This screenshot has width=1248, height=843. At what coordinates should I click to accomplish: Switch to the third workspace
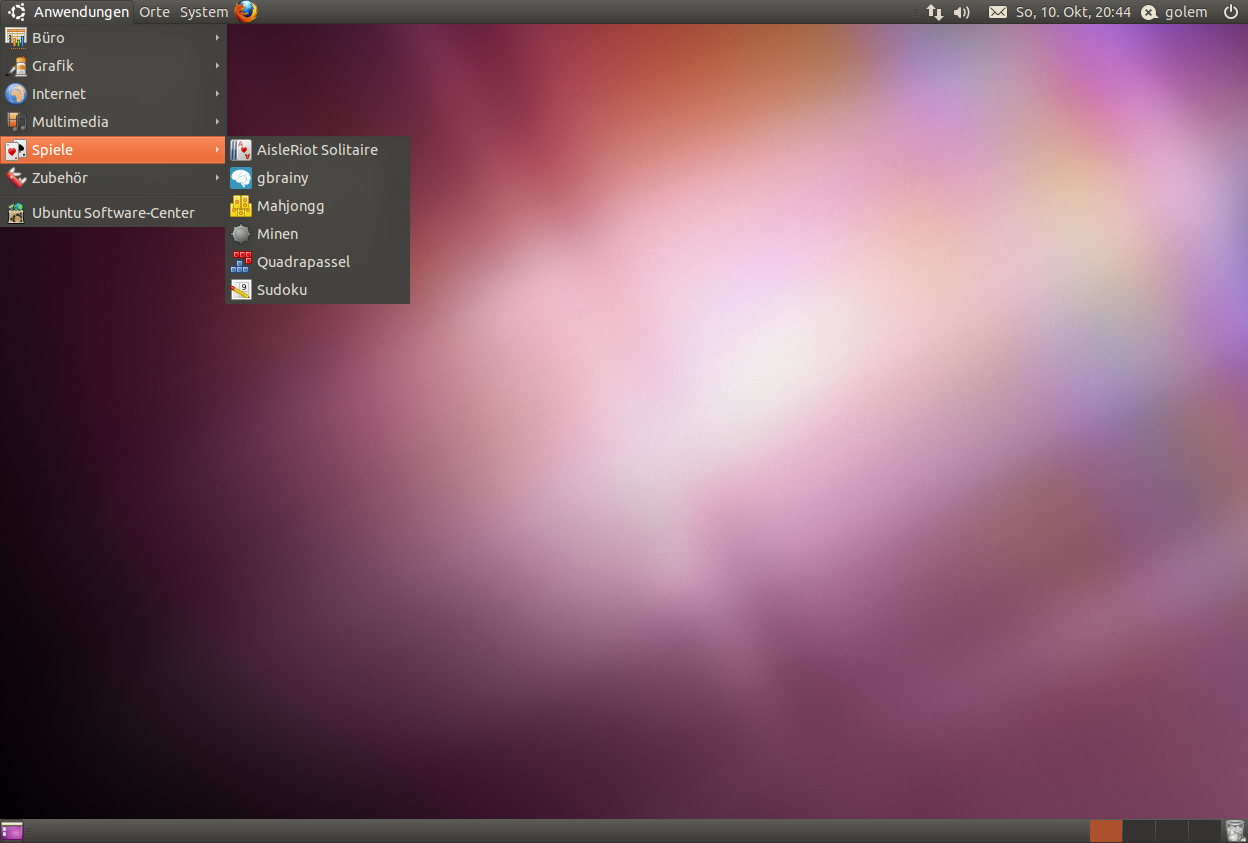[1171, 831]
